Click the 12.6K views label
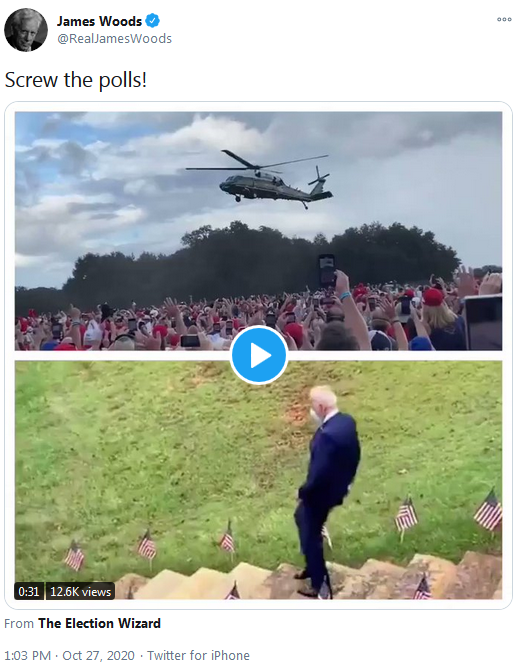The height and width of the screenshot is (668, 515). click(x=80, y=591)
